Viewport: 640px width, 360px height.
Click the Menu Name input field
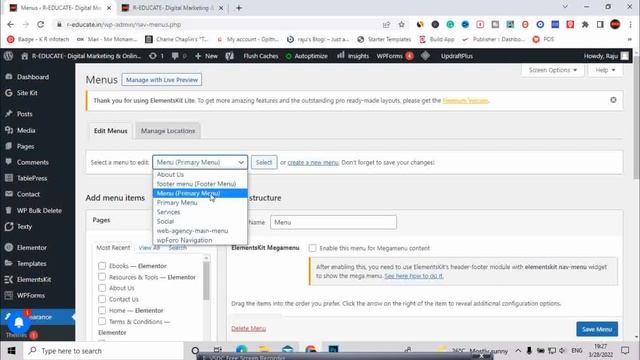point(333,222)
